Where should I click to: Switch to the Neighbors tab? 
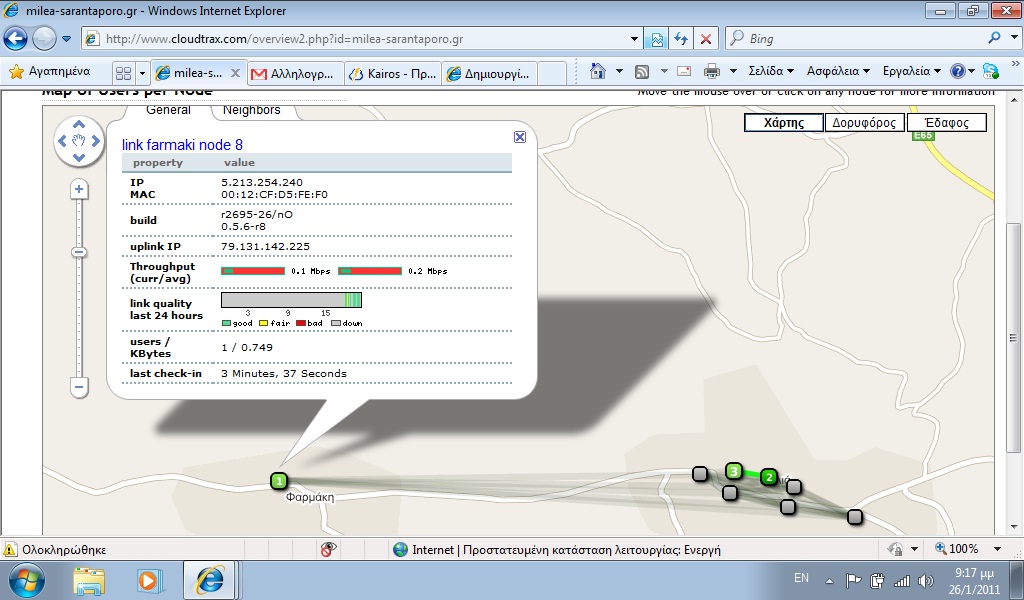(x=251, y=110)
